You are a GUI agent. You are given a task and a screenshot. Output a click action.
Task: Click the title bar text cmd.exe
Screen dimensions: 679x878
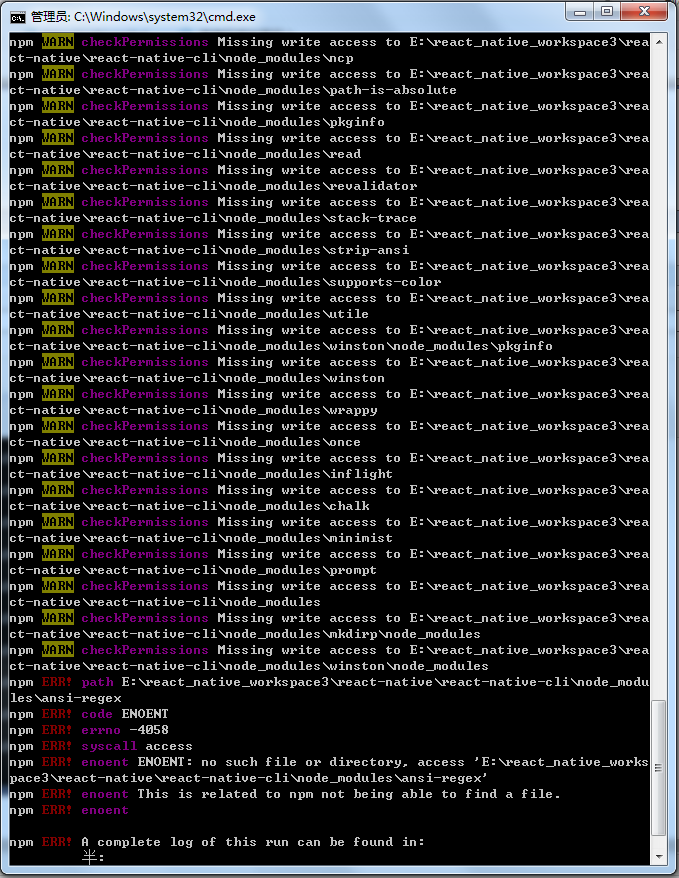pos(143,17)
